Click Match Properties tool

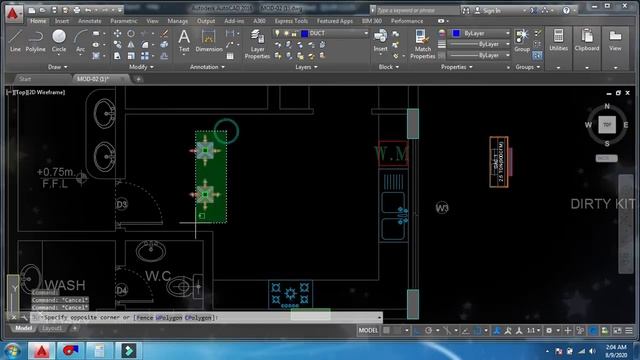[422, 44]
